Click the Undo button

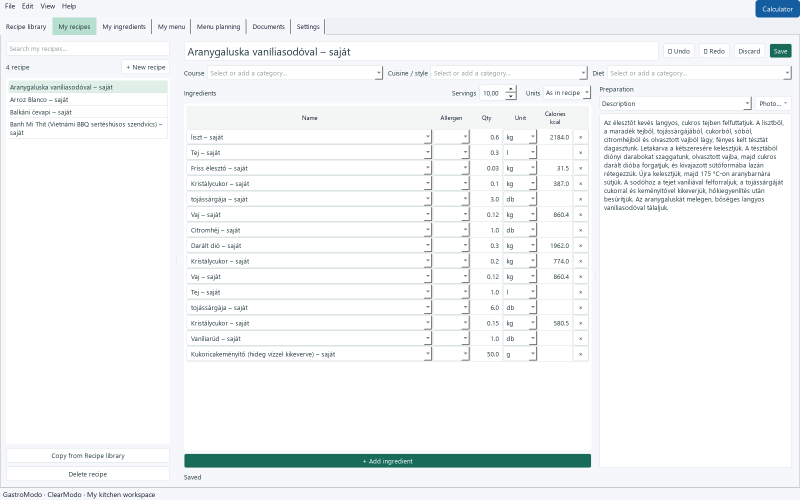coord(679,51)
